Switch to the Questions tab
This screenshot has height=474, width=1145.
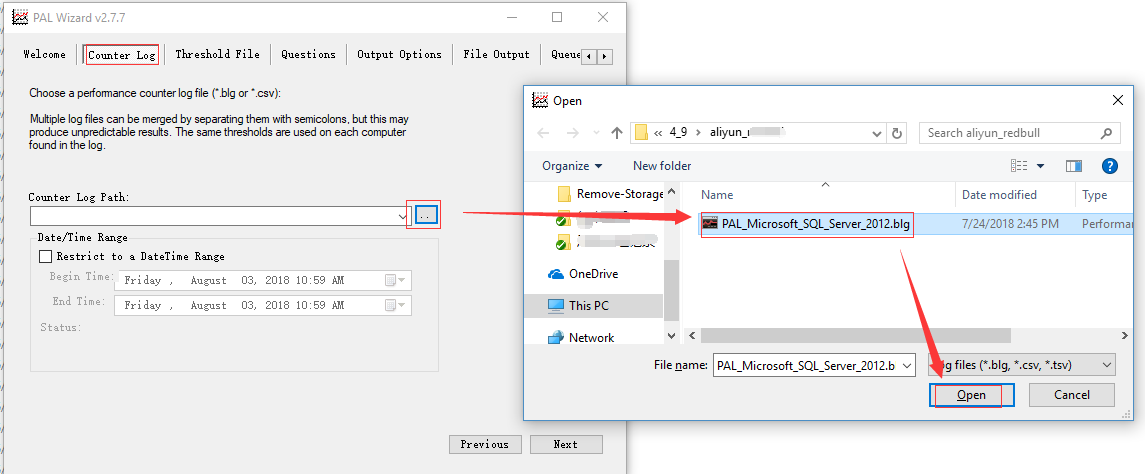(308, 54)
